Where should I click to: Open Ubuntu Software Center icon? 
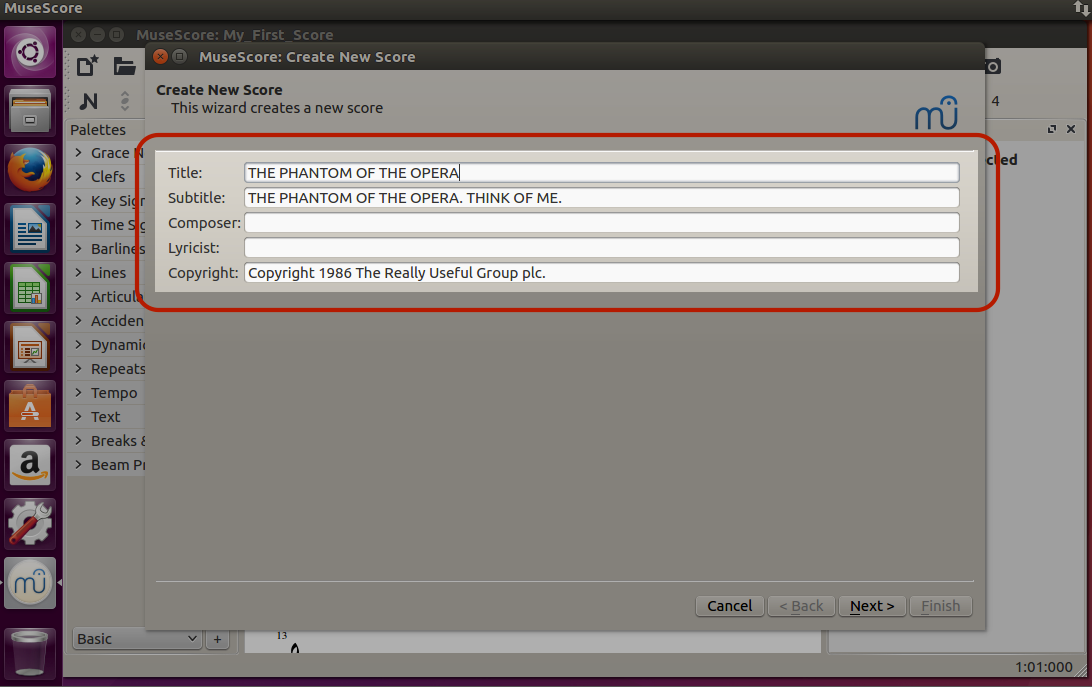click(30, 406)
